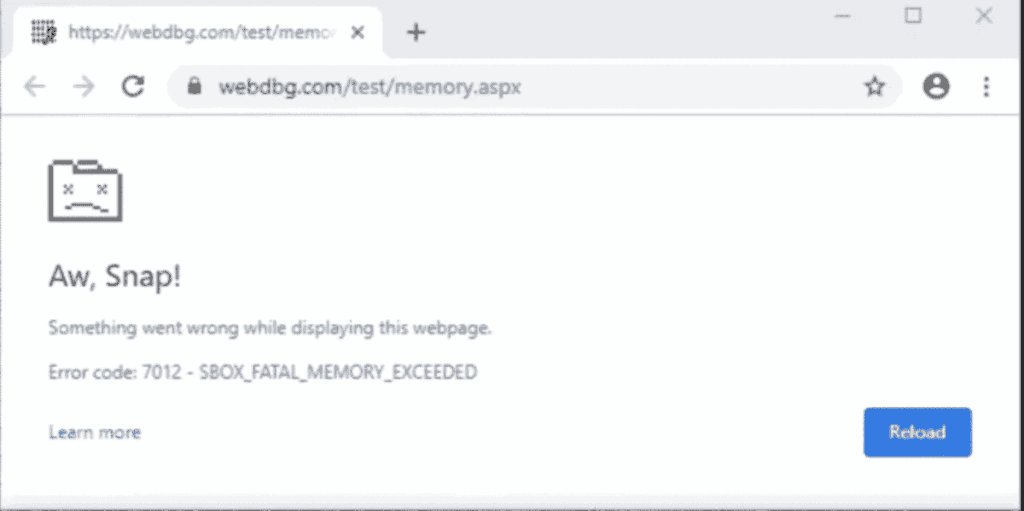Minimize the Chrome window

(x=842, y=16)
